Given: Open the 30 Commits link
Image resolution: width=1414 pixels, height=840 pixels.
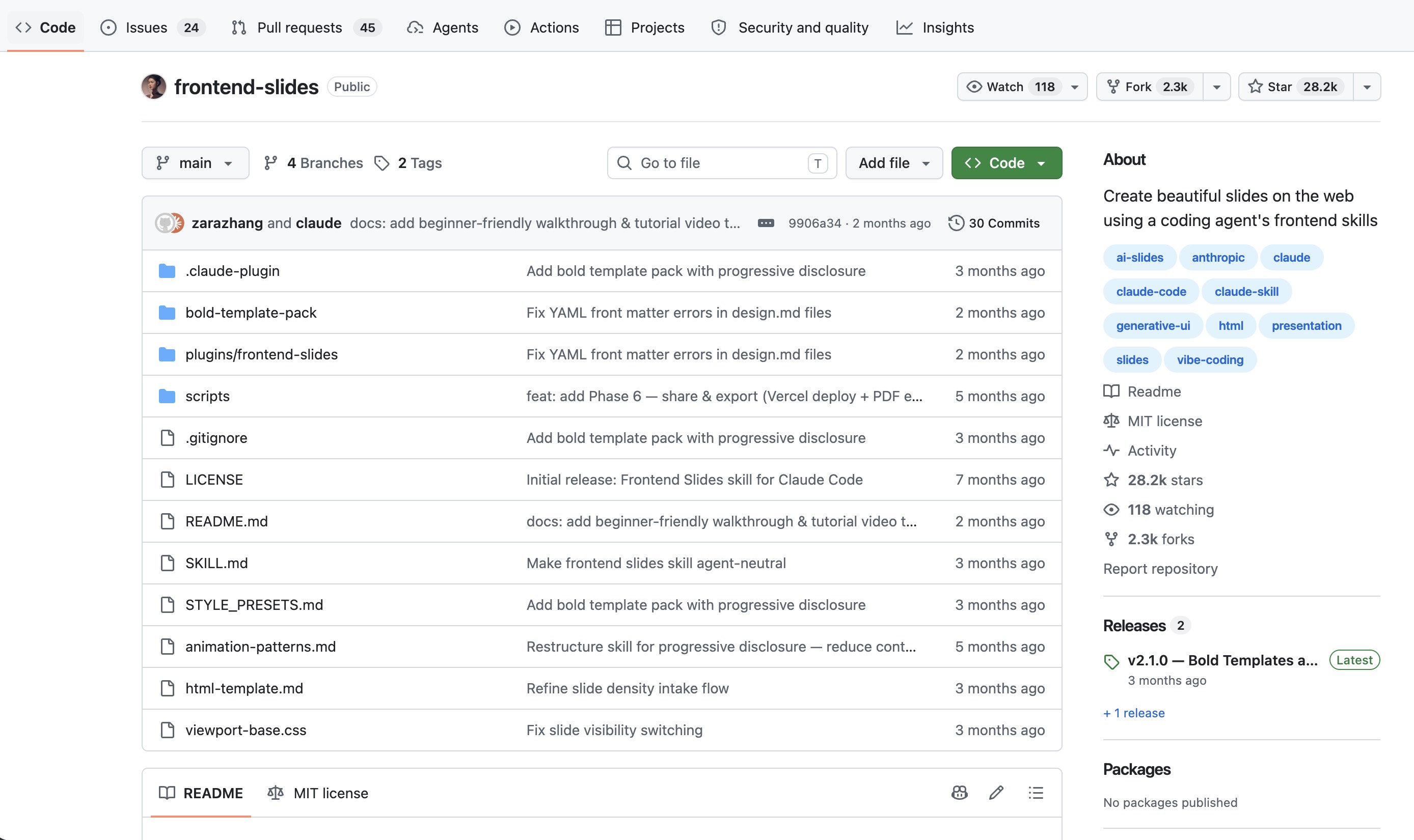Looking at the screenshot, I should [x=994, y=223].
